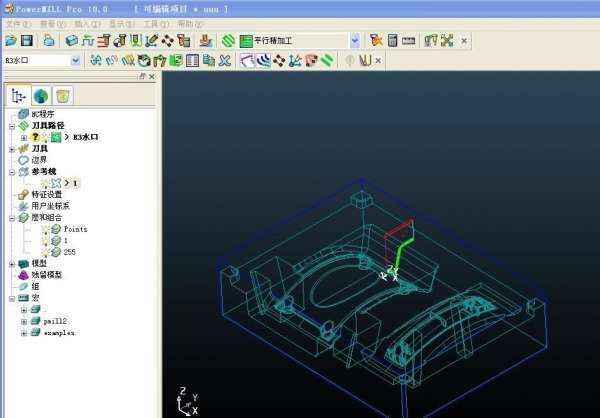Open the B3水口 active toolpath dropdown
The height and width of the screenshot is (418, 600).
pyautogui.click(x=76, y=61)
